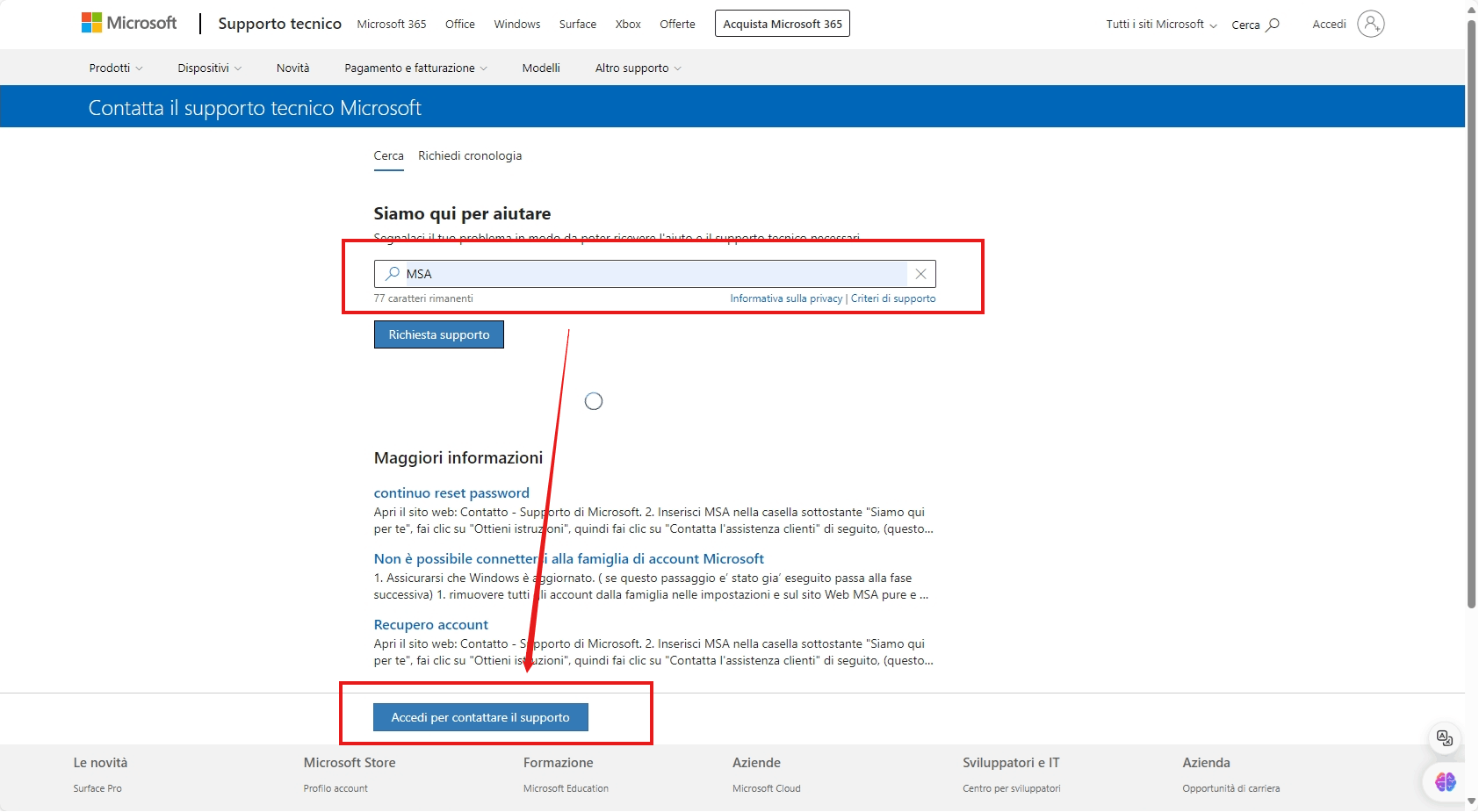Click the '77 caratteri rimanenti' text
1479x812 pixels.
tap(423, 298)
